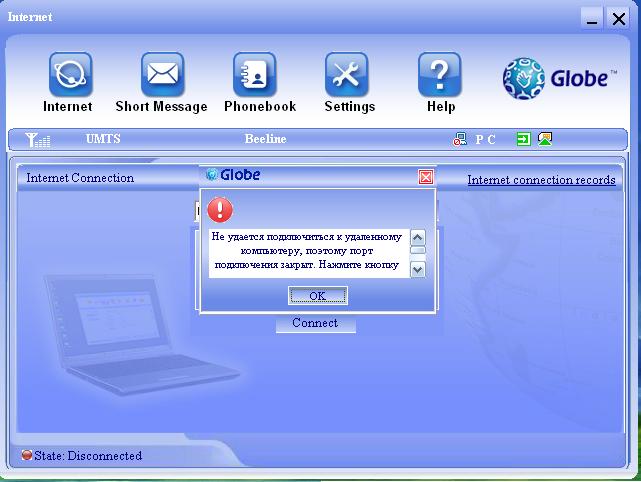Confirm the error with OK
The width and height of the screenshot is (641, 482).
[x=318, y=296]
